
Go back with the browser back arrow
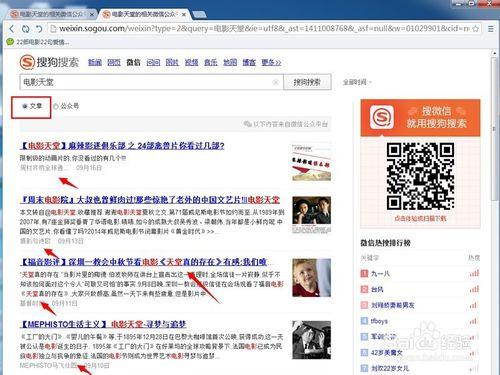tap(12, 29)
